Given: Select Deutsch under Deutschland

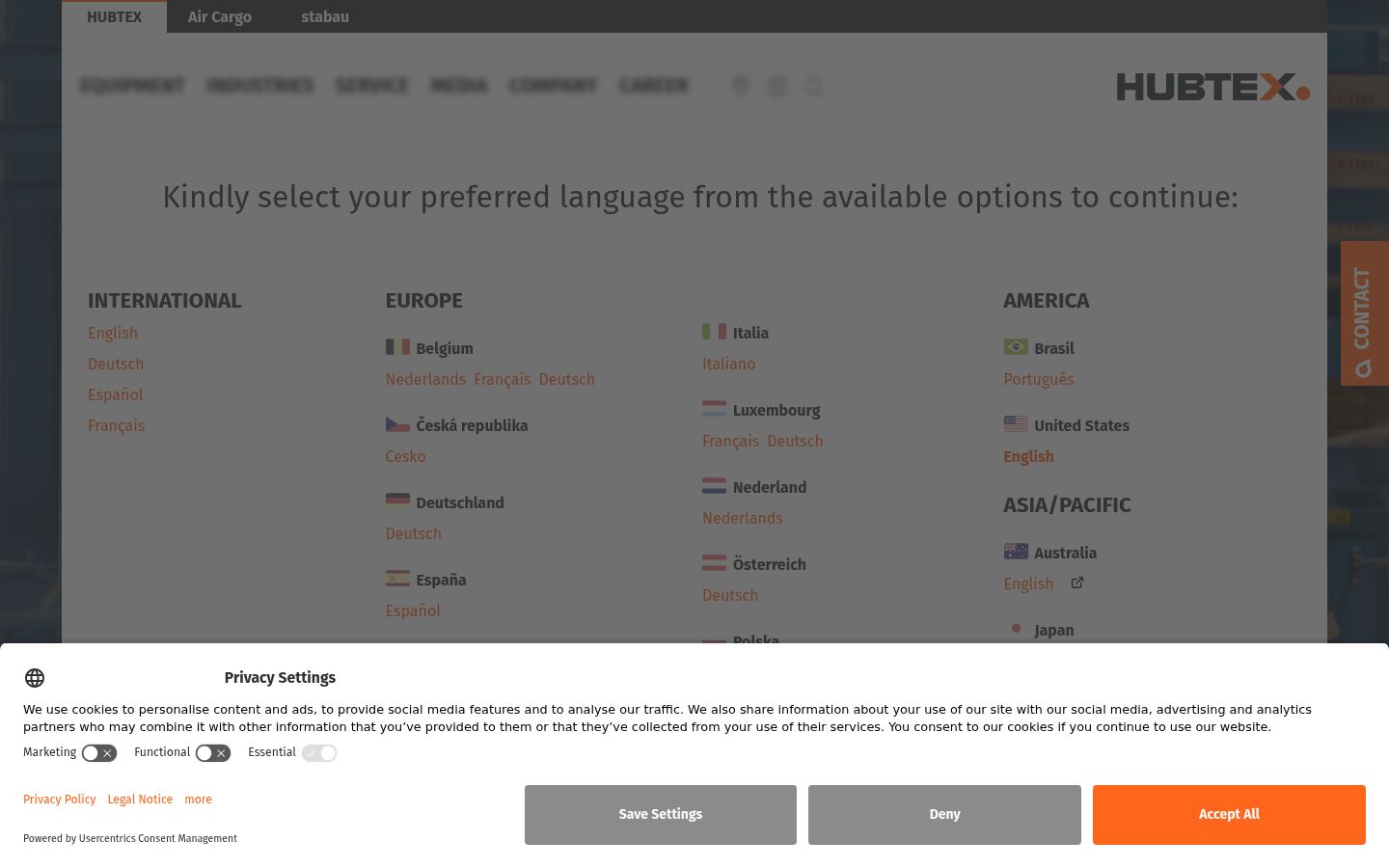Looking at the screenshot, I should [x=414, y=533].
